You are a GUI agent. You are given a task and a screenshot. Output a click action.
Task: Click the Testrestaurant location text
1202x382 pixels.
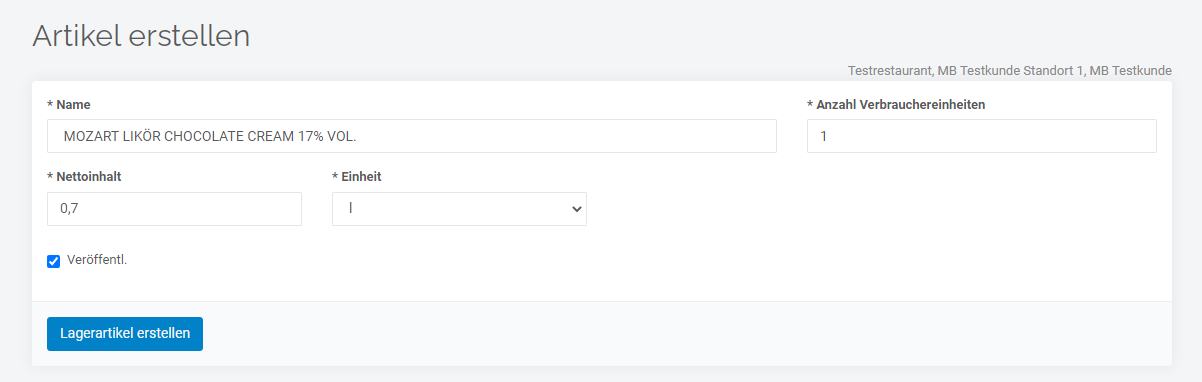(x=890, y=71)
